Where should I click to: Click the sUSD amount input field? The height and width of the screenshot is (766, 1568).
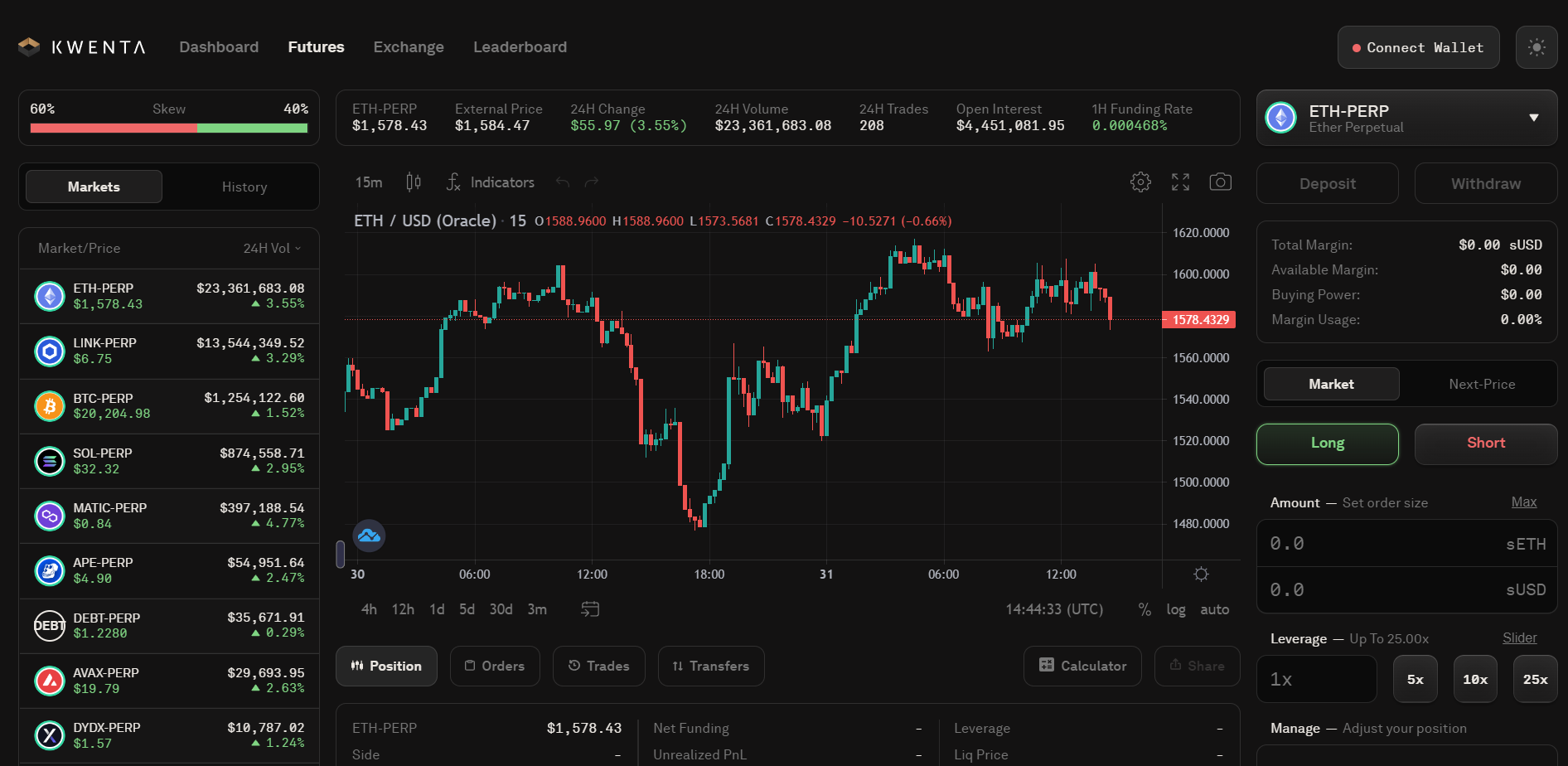pyautogui.click(x=1406, y=589)
